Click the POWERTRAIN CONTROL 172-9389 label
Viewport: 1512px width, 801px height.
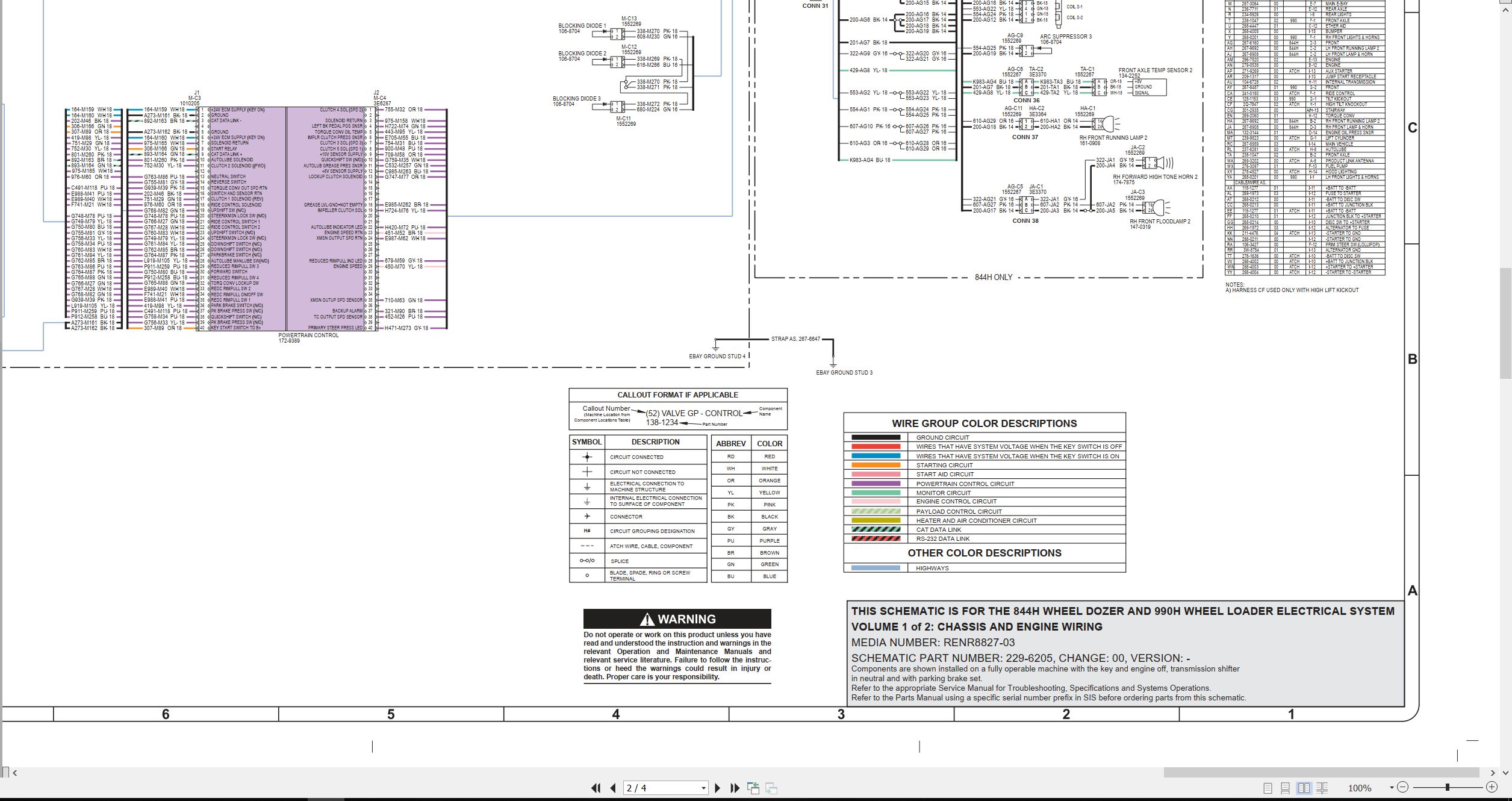(308, 338)
